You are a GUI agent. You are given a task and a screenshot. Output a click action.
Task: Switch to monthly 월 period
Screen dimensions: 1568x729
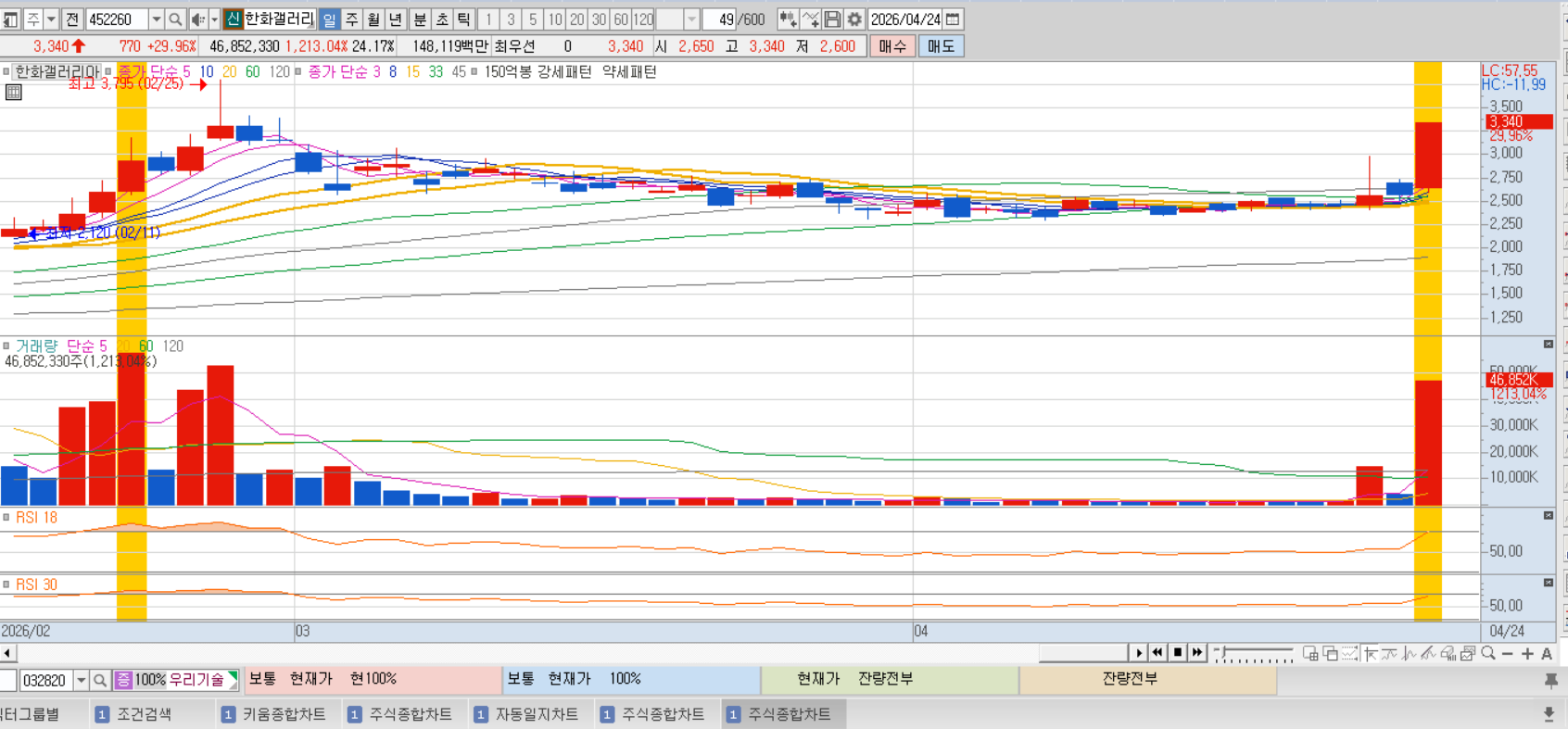(x=373, y=19)
